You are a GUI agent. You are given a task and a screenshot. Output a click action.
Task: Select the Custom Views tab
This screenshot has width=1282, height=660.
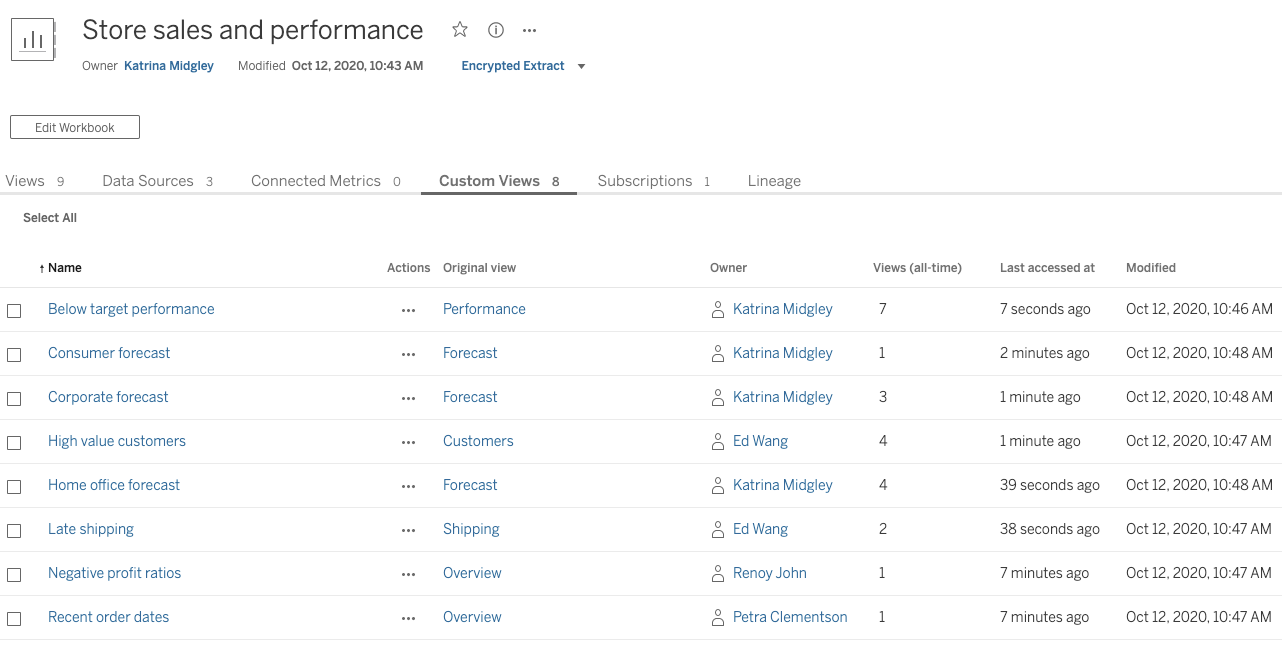point(499,181)
